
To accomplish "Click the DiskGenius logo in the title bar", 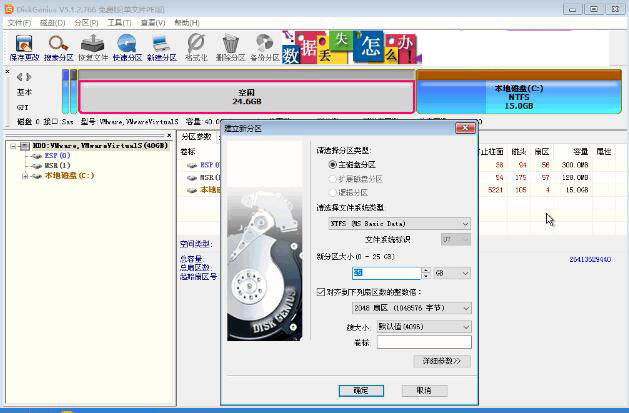I will 9,9.
